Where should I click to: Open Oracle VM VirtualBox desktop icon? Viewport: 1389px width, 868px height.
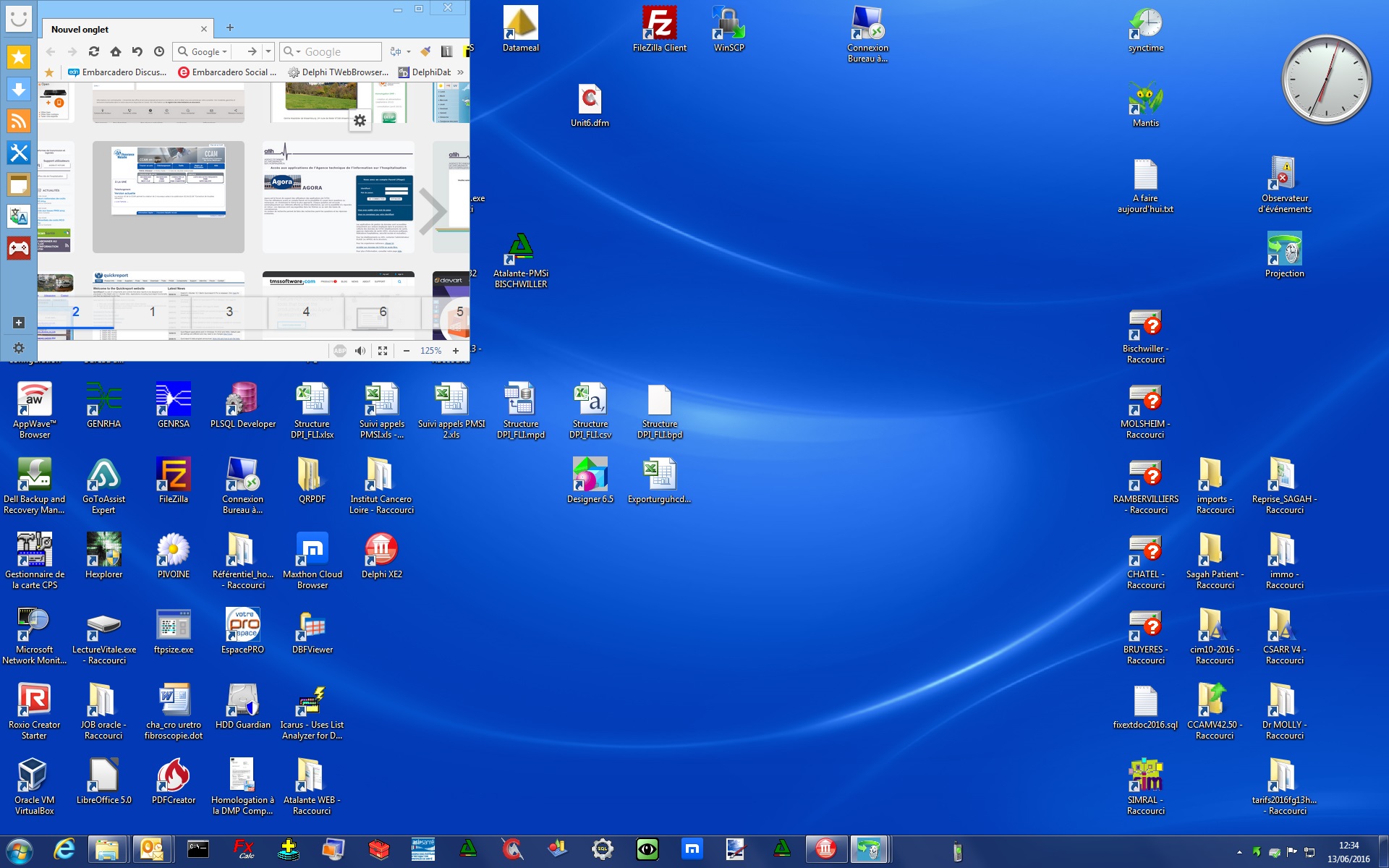[35, 786]
